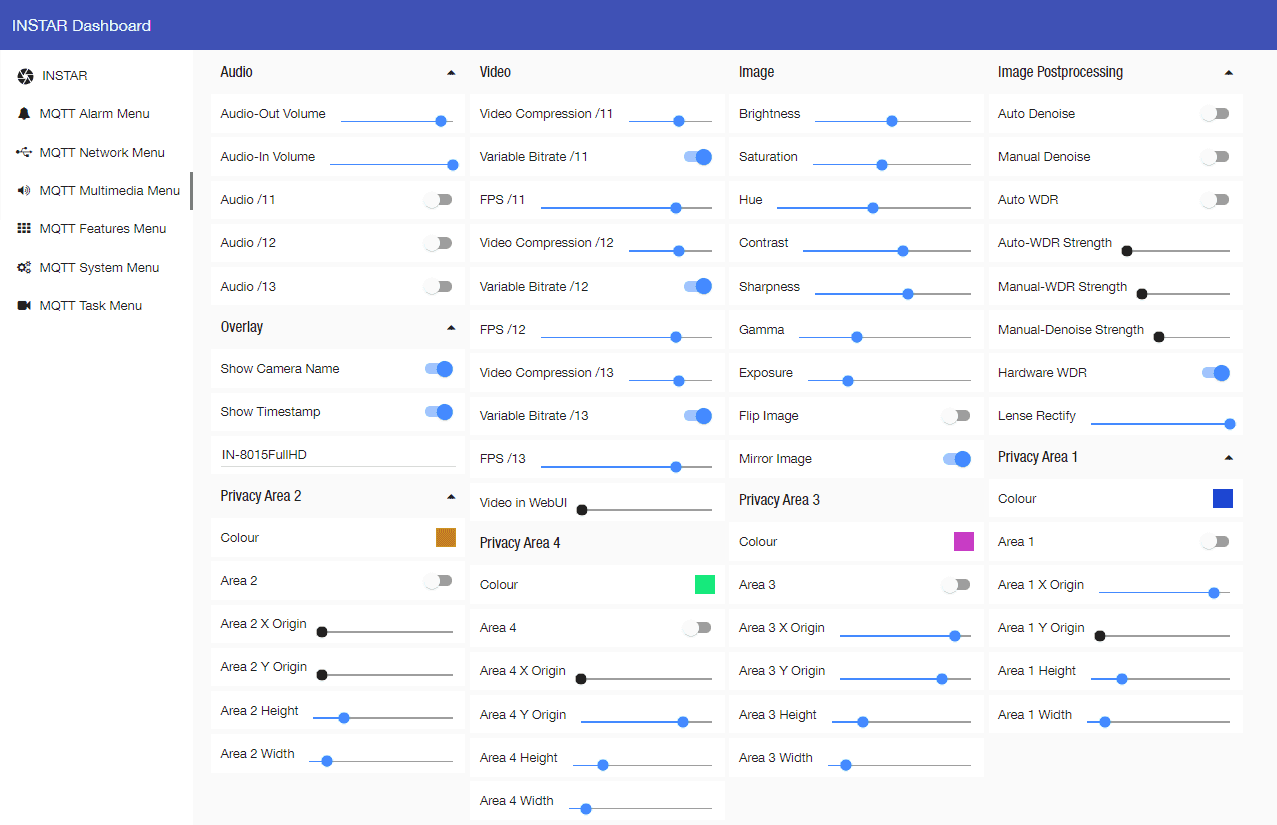The width and height of the screenshot is (1277, 825).
Task: Click the magenta Colour swatch for Privacy Area 3
Action: (963, 541)
